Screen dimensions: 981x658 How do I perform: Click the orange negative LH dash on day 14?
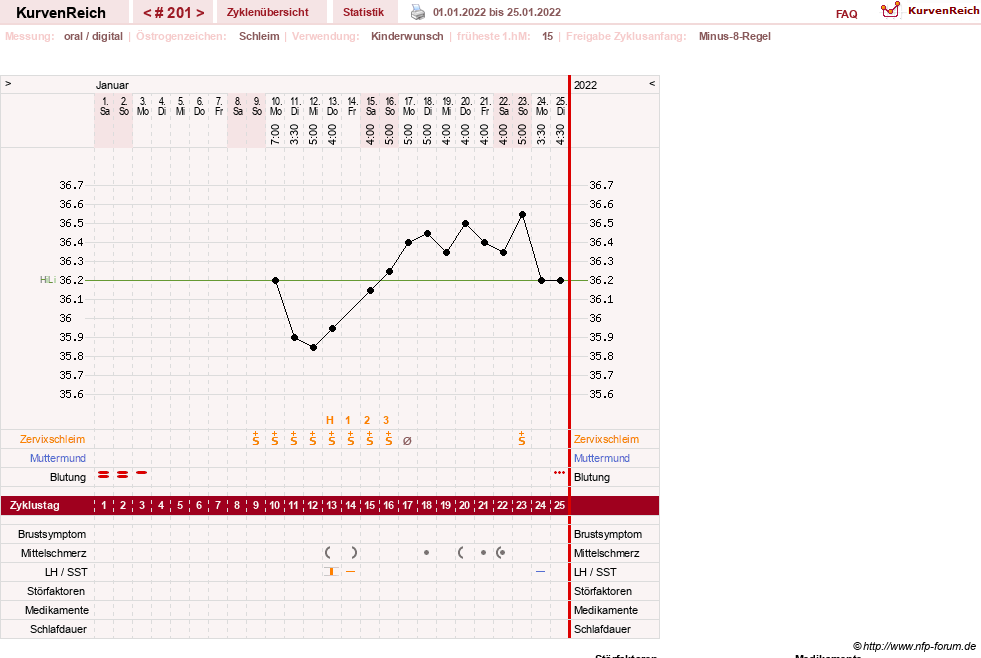click(350, 572)
